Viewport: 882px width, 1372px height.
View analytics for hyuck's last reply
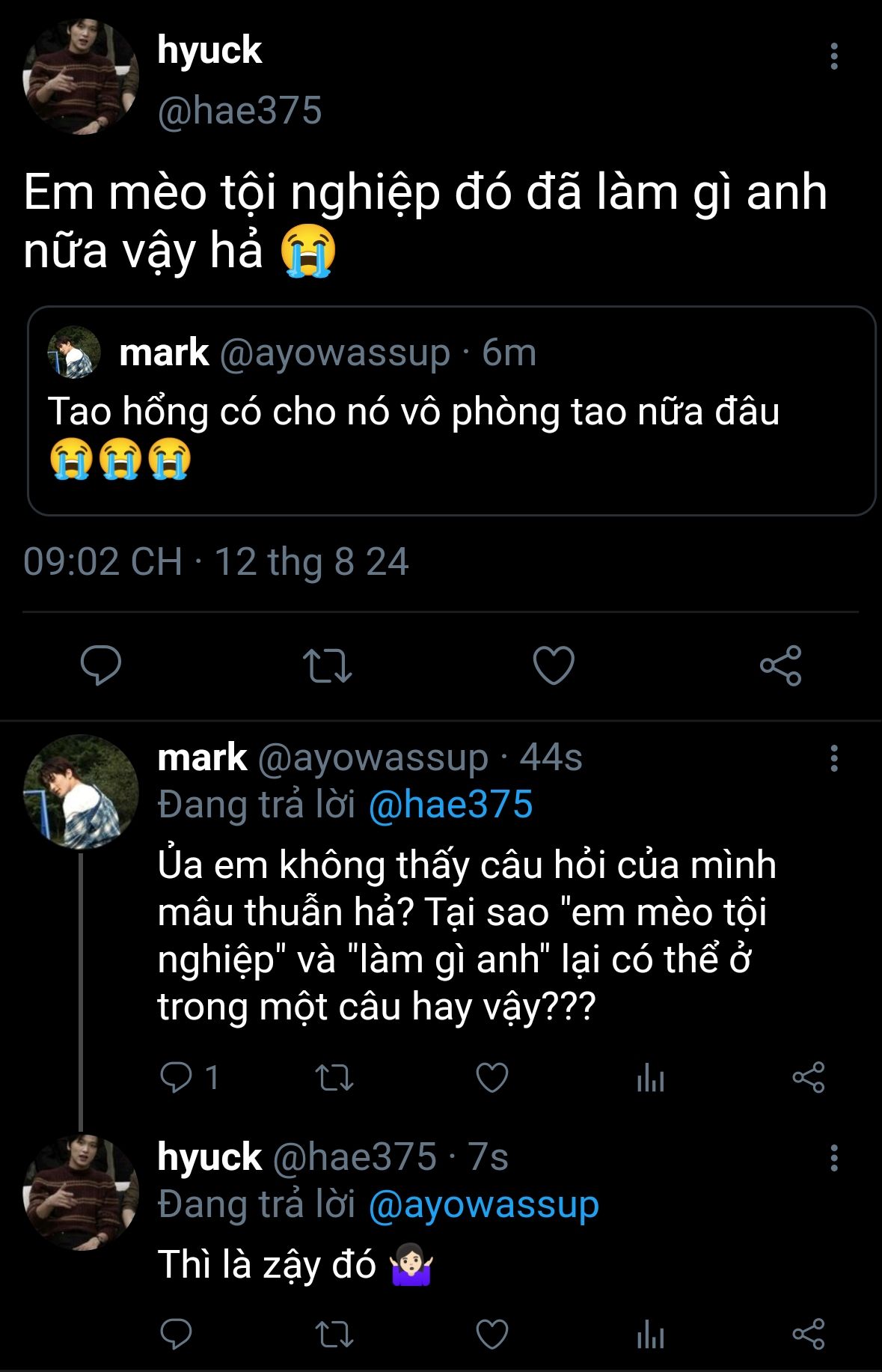tap(650, 1334)
